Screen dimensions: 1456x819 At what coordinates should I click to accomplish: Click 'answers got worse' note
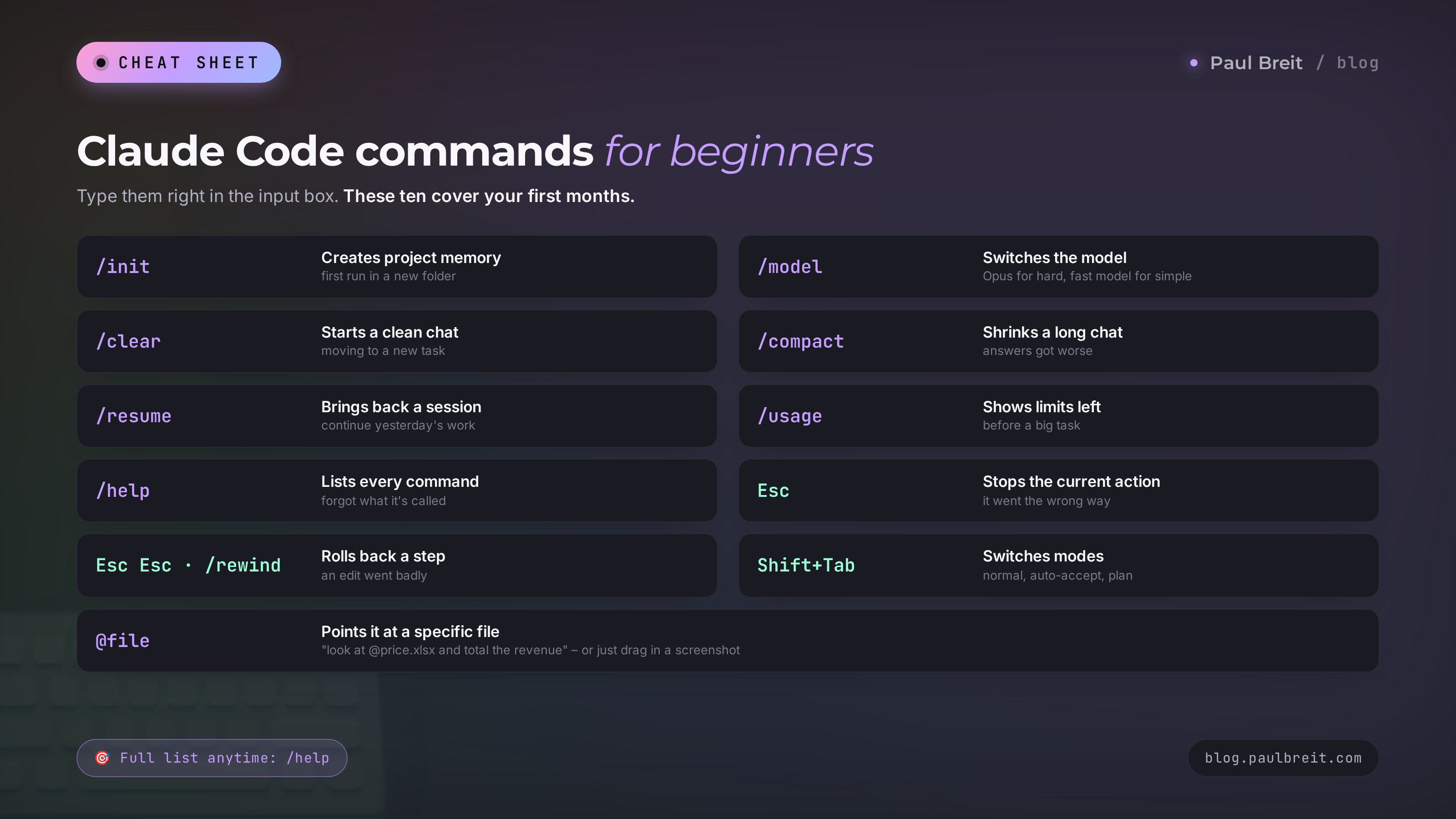coord(1037,350)
